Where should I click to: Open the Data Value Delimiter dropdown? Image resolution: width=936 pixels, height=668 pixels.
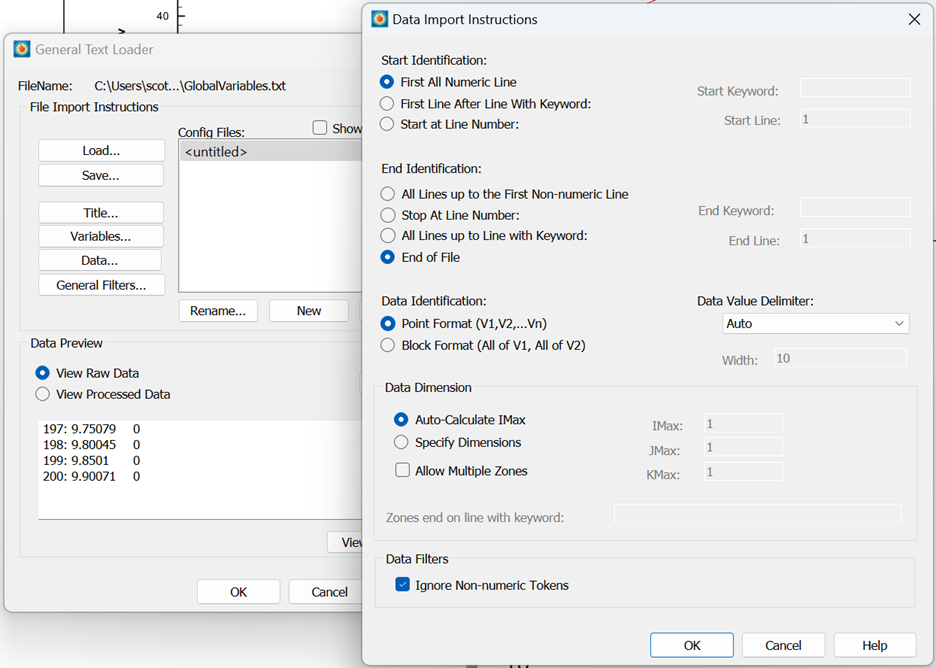(x=815, y=323)
